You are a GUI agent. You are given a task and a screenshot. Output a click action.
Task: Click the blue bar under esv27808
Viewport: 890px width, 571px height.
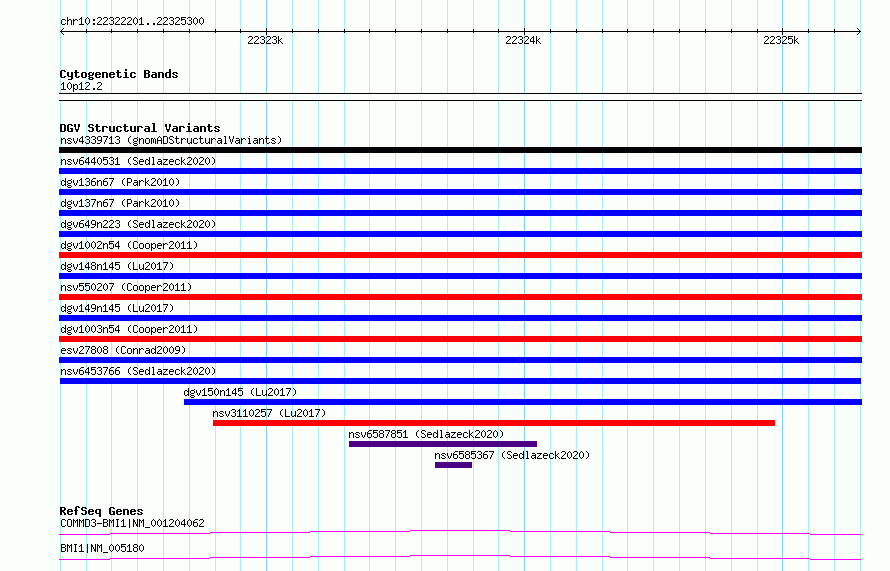tap(460, 360)
